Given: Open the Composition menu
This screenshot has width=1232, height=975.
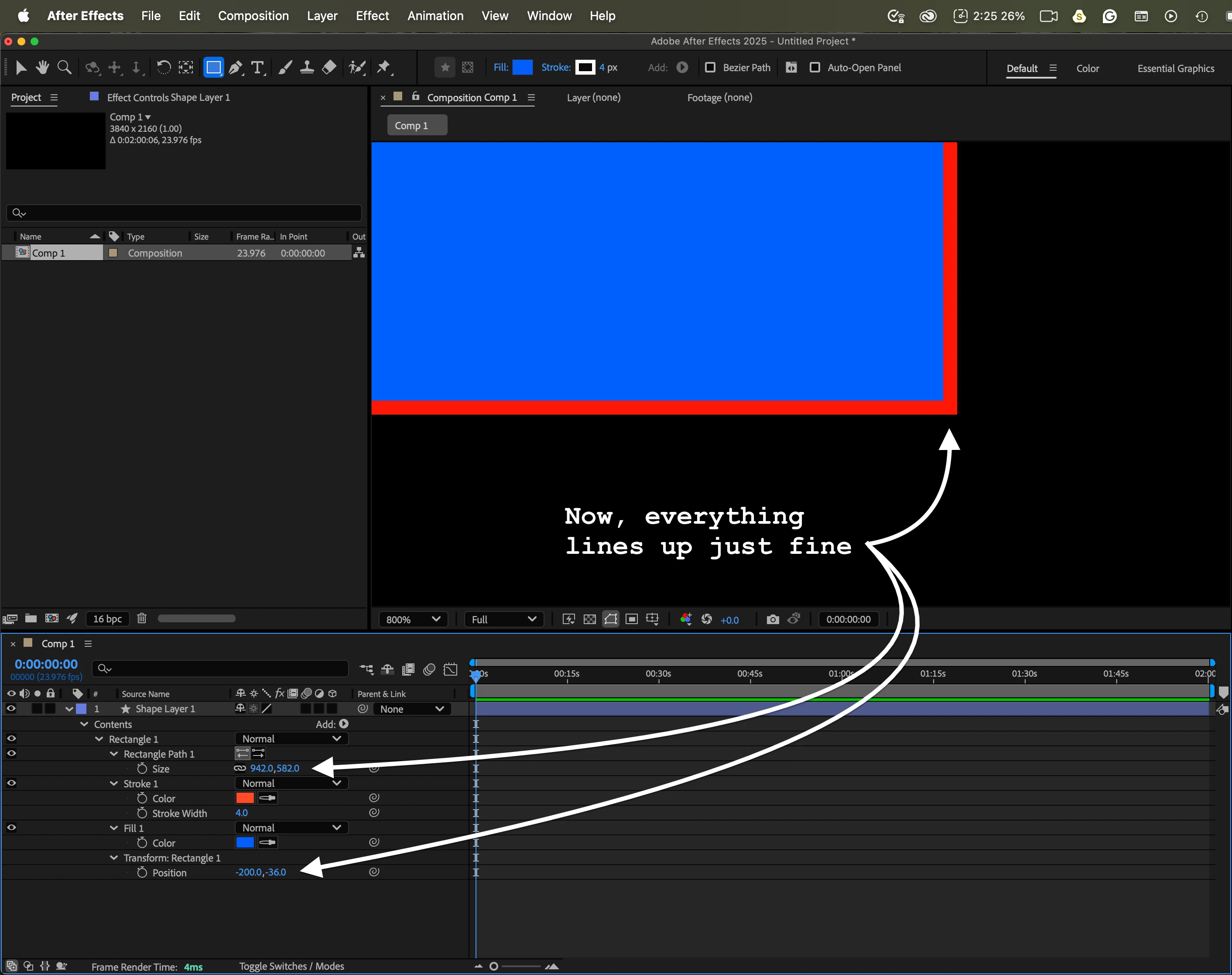Looking at the screenshot, I should click(x=253, y=16).
